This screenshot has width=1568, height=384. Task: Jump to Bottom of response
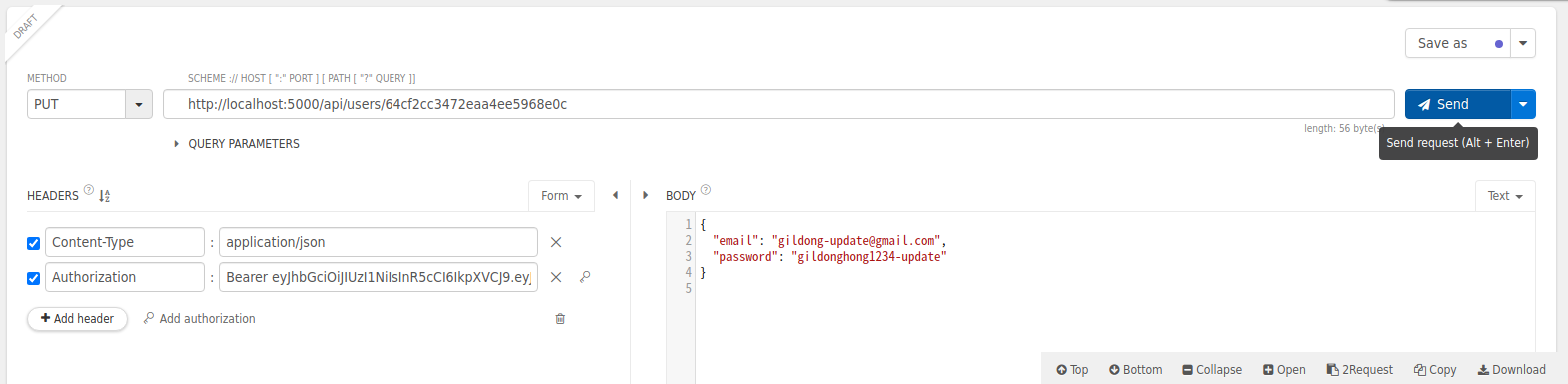click(1135, 370)
